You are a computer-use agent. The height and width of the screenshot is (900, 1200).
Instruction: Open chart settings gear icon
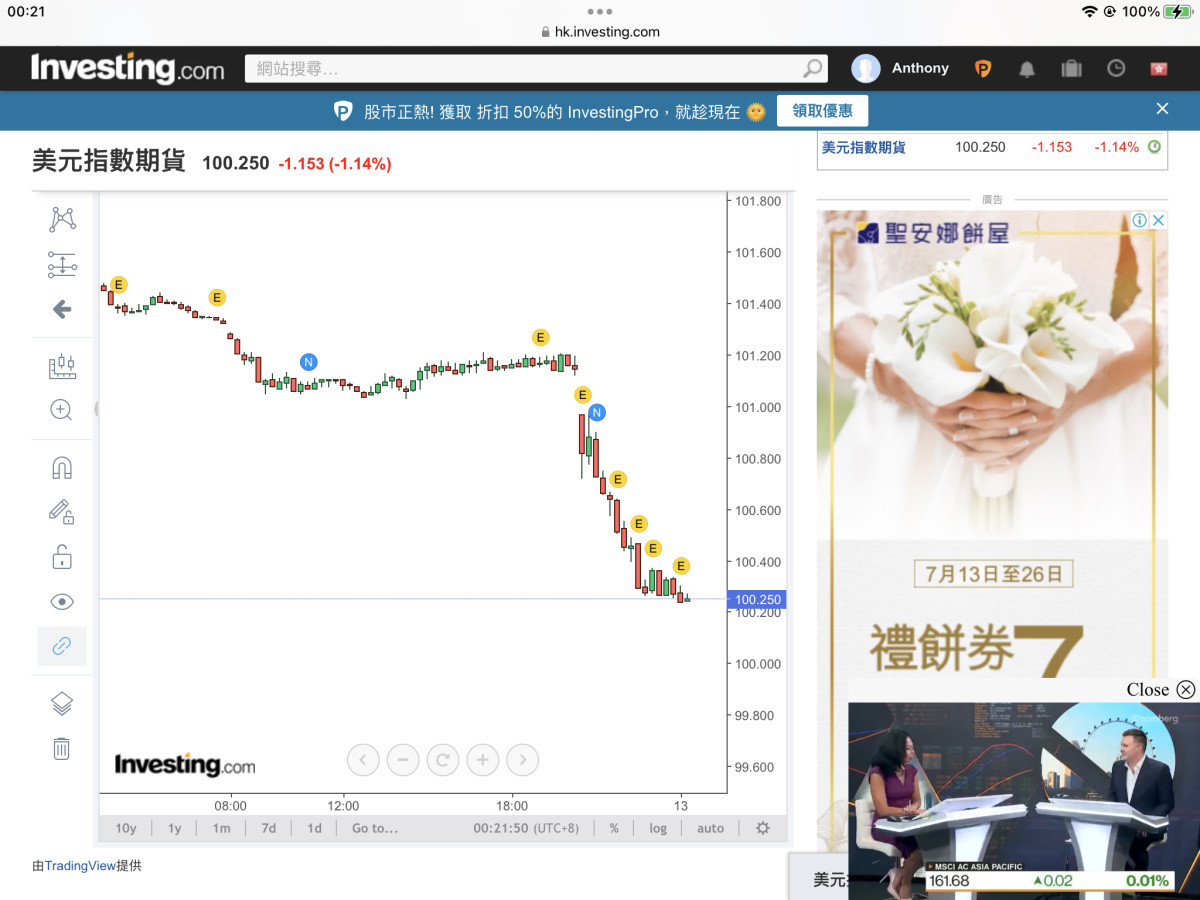point(763,828)
